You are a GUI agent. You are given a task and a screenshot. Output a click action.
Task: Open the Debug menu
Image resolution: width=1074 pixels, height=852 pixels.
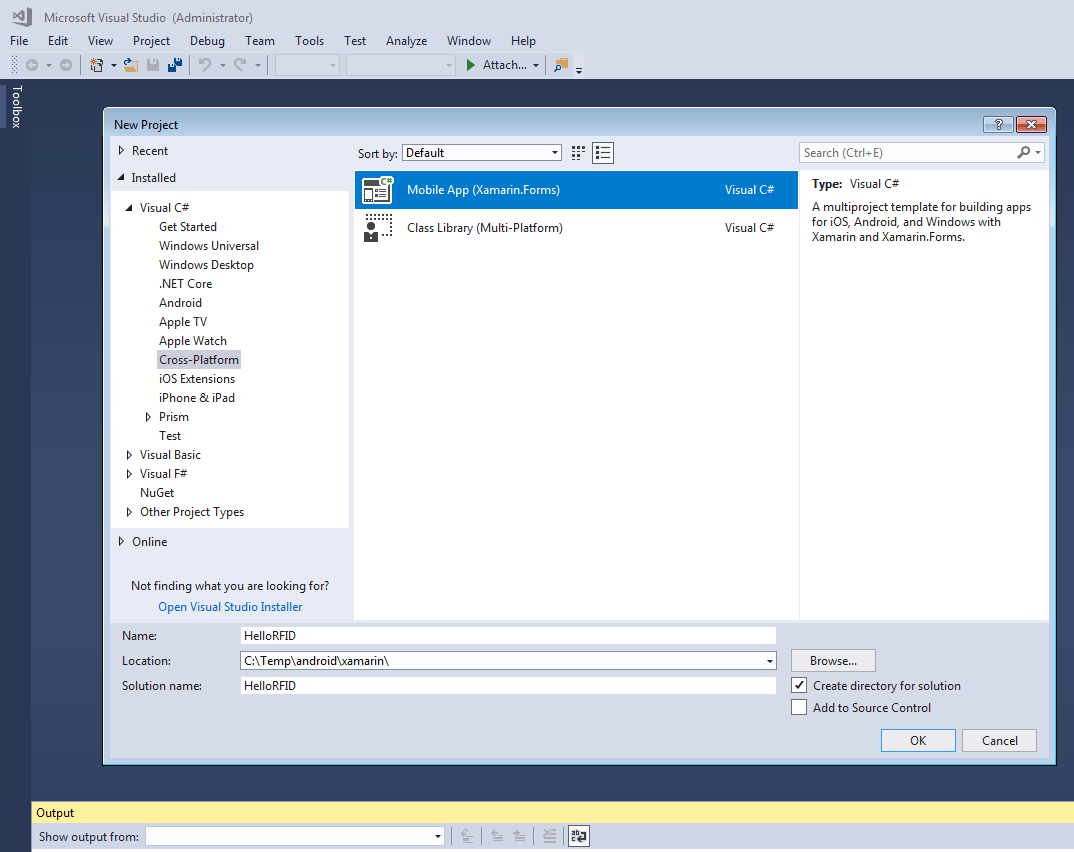(208, 41)
